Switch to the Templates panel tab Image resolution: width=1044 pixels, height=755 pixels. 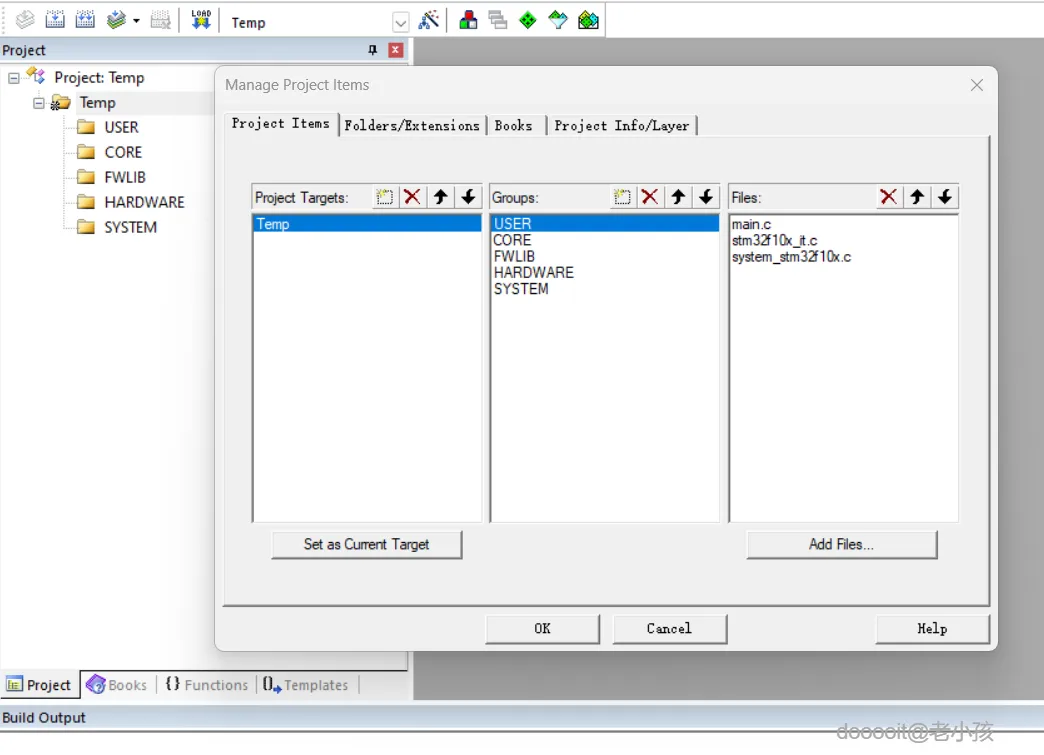point(306,685)
